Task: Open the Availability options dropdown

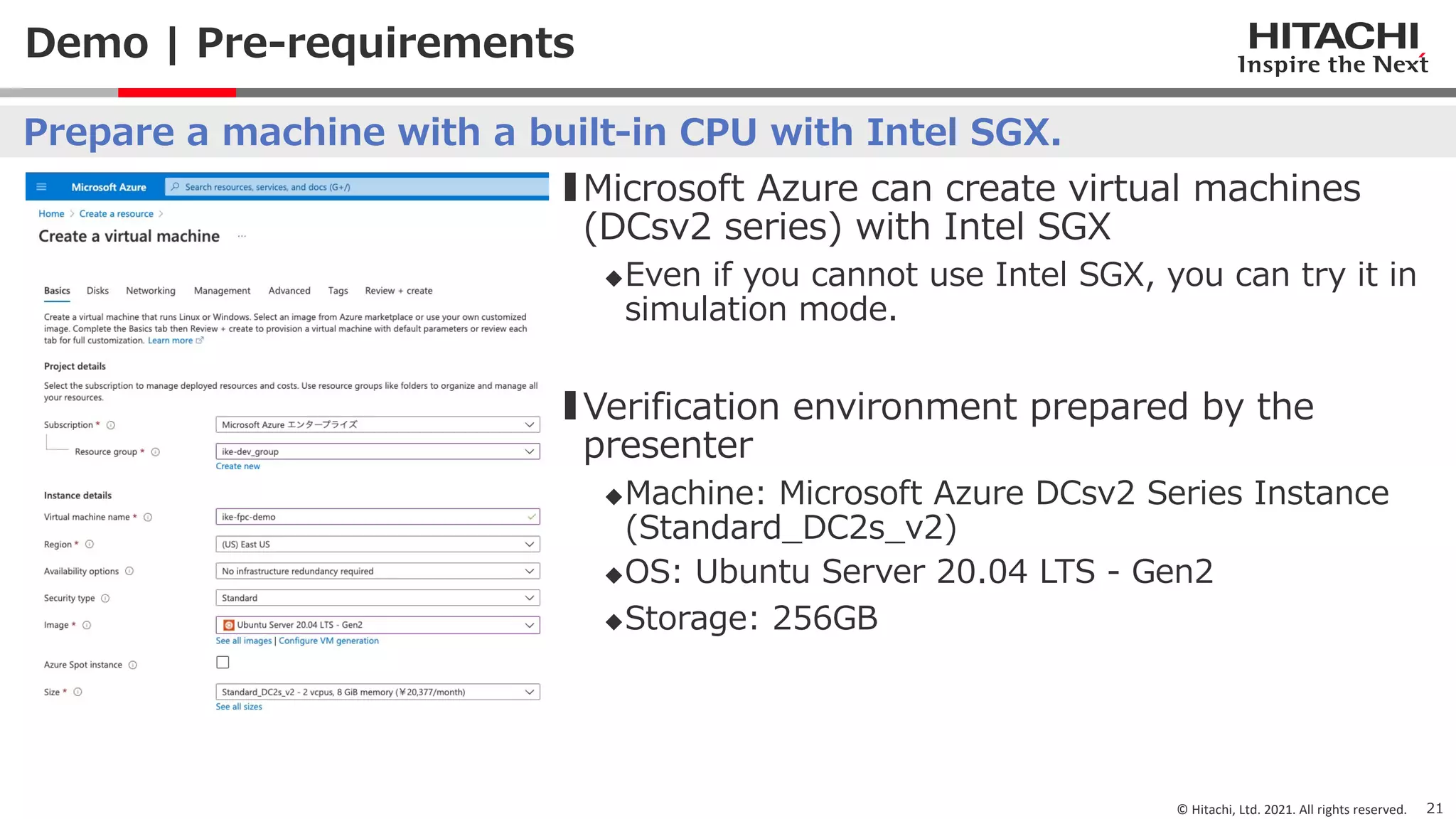Action: pyautogui.click(x=378, y=572)
